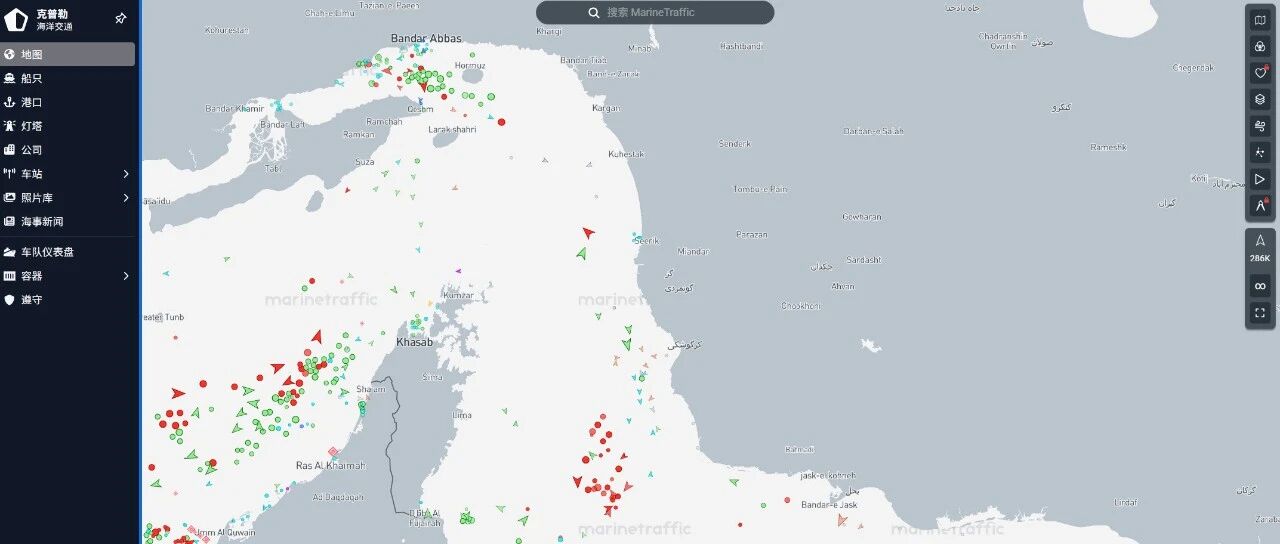Click the Lirdaf map label
The height and width of the screenshot is (544, 1280).
(1126, 502)
